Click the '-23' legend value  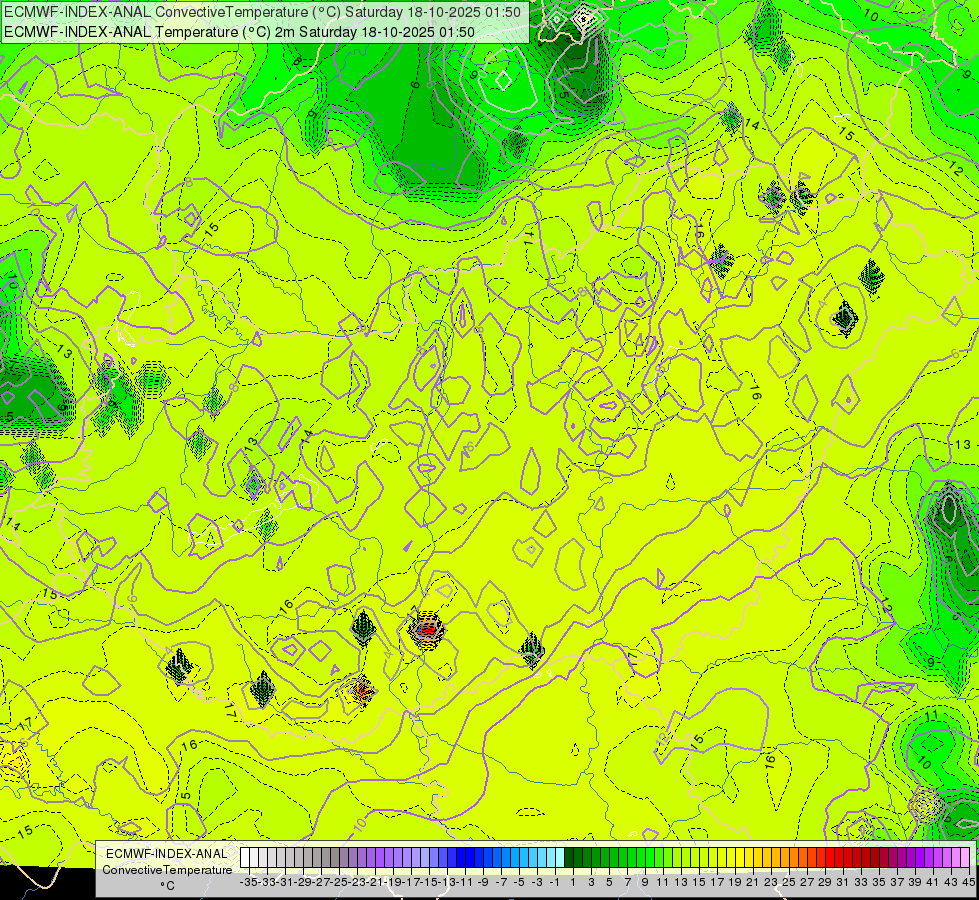(357, 882)
